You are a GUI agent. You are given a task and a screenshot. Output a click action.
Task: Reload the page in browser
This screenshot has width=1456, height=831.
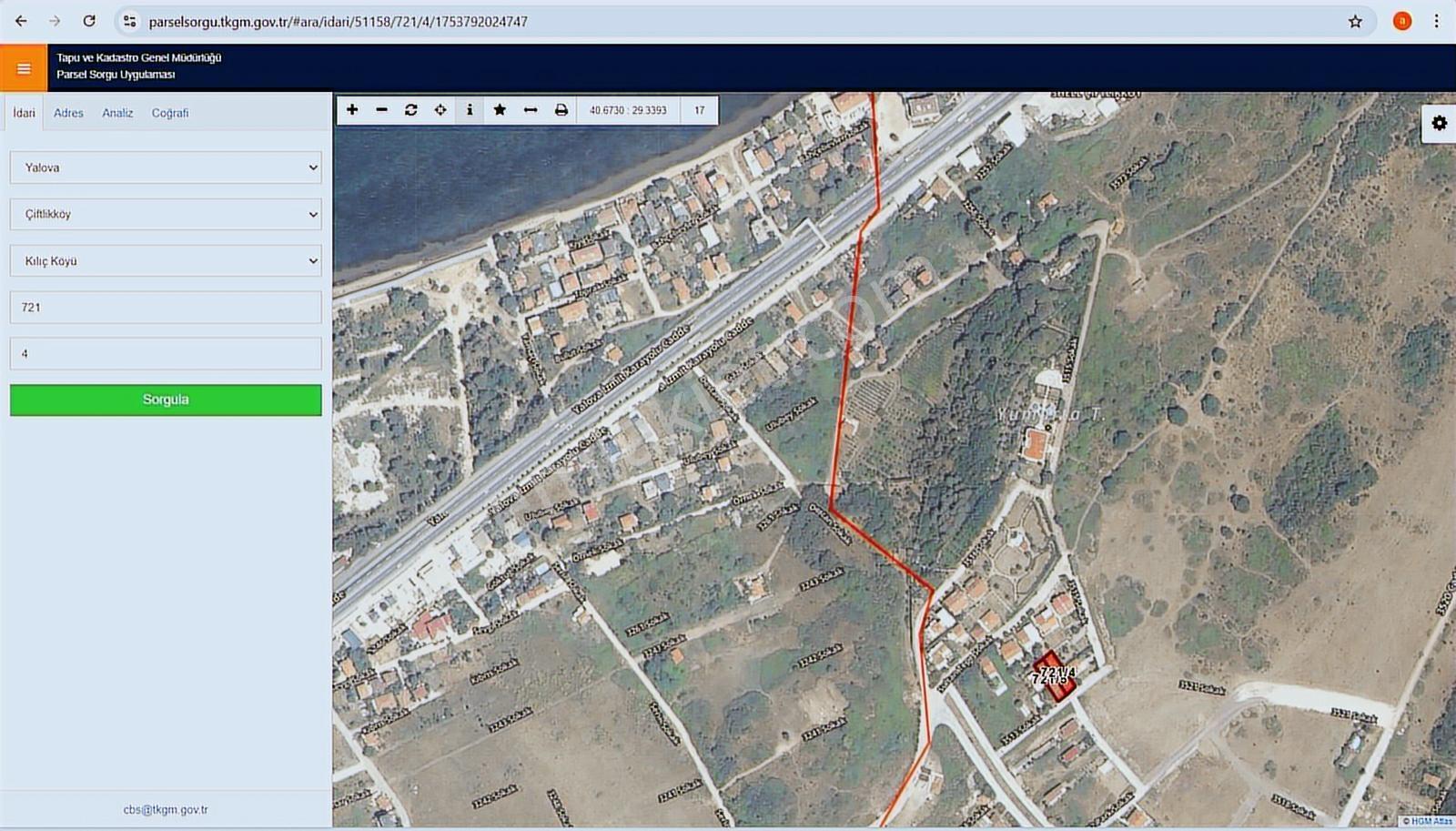coord(89,21)
